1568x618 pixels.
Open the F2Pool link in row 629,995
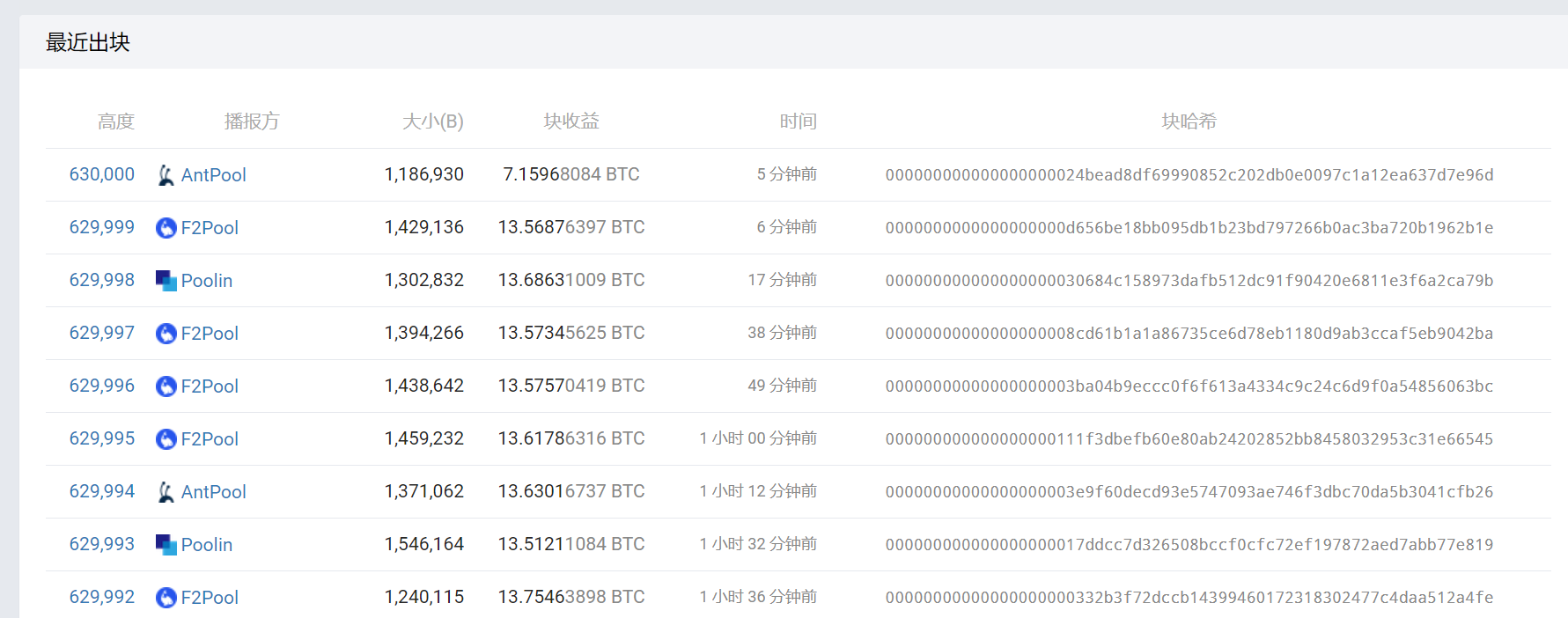coord(210,439)
